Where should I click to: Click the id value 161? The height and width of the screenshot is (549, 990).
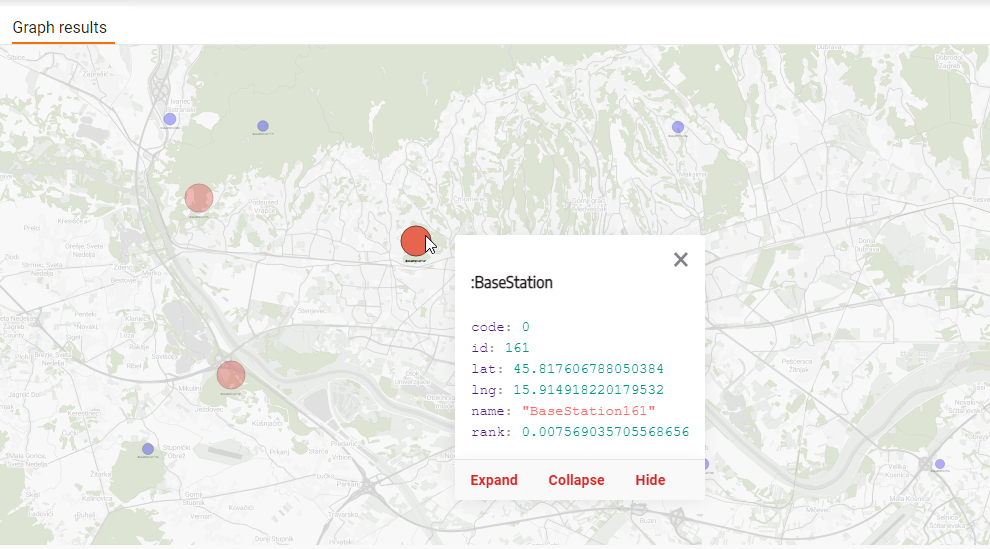coord(517,348)
